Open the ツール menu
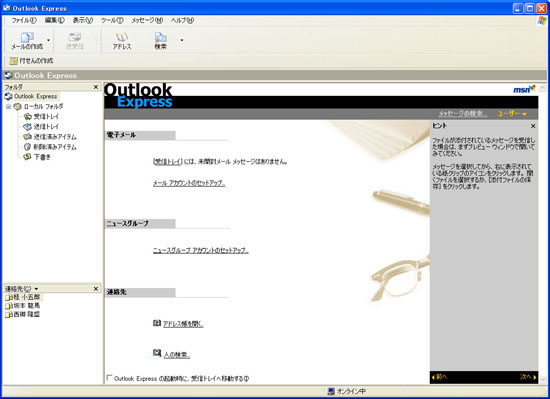 click(x=112, y=20)
